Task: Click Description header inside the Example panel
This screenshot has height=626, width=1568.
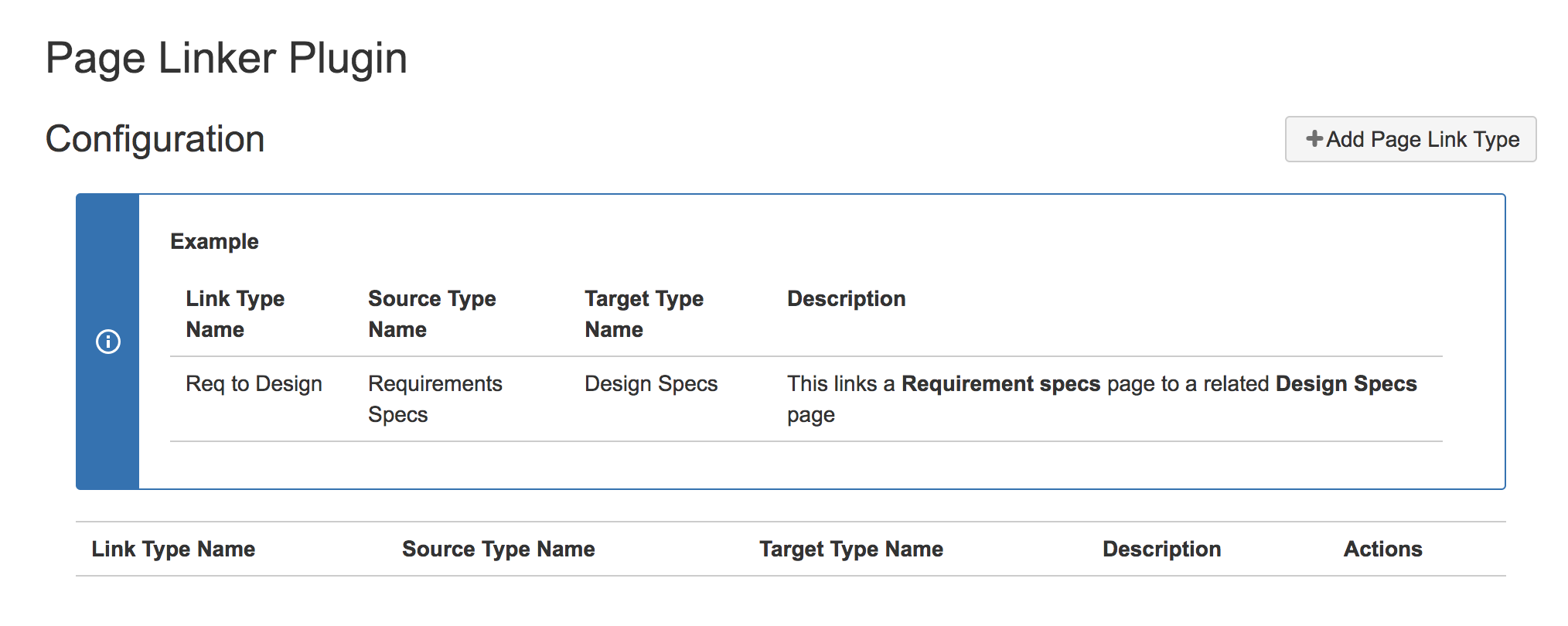Action: pos(846,299)
